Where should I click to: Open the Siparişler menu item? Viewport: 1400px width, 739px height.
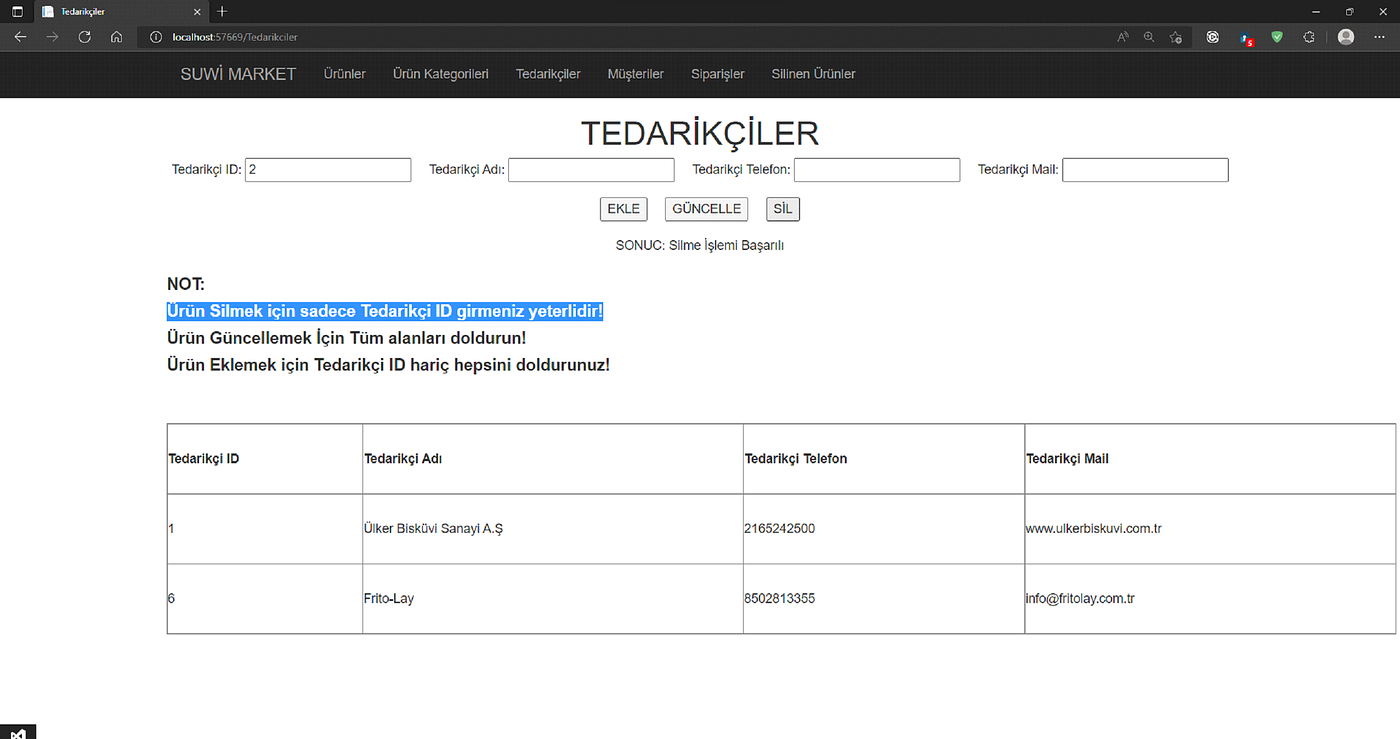tap(718, 74)
